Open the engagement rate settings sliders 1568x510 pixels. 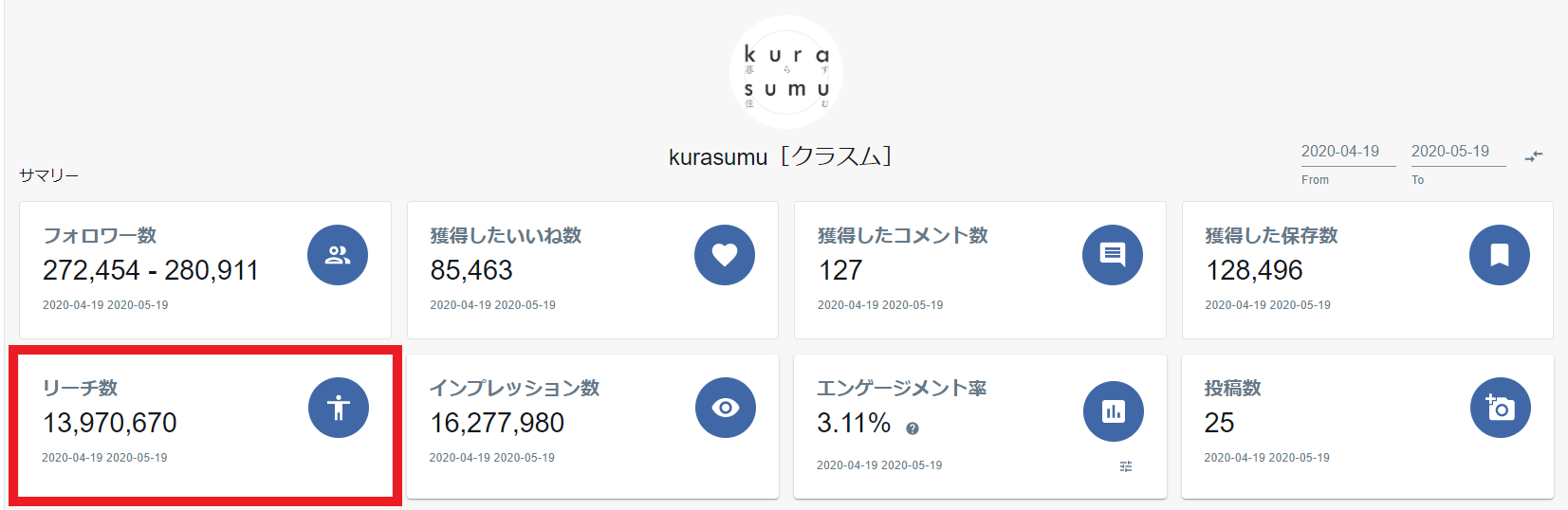click(x=1126, y=466)
